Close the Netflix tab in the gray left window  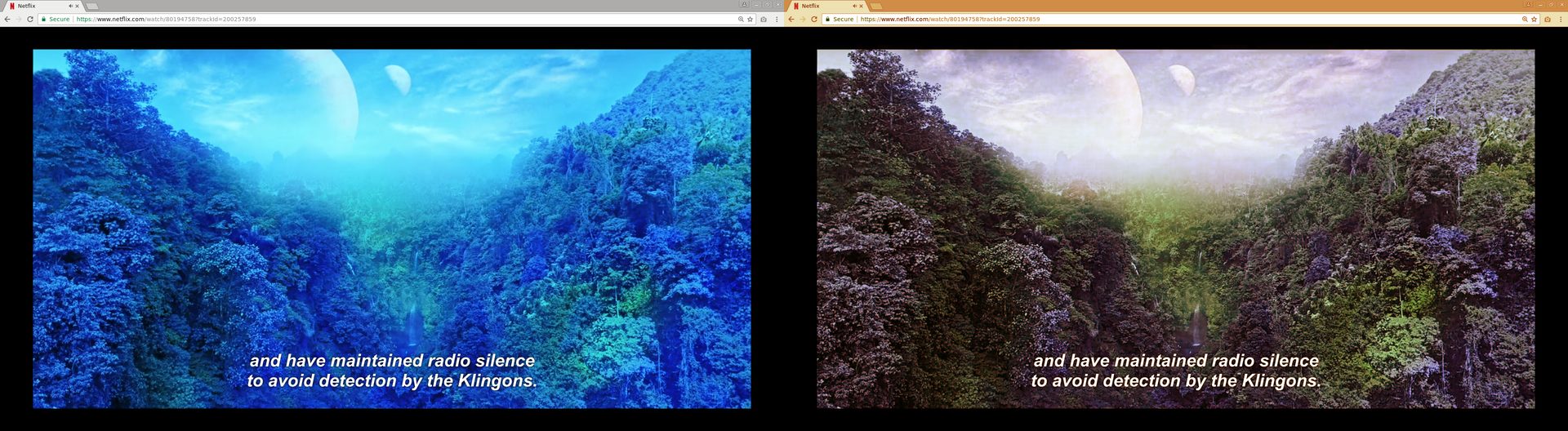(x=78, y=6)
